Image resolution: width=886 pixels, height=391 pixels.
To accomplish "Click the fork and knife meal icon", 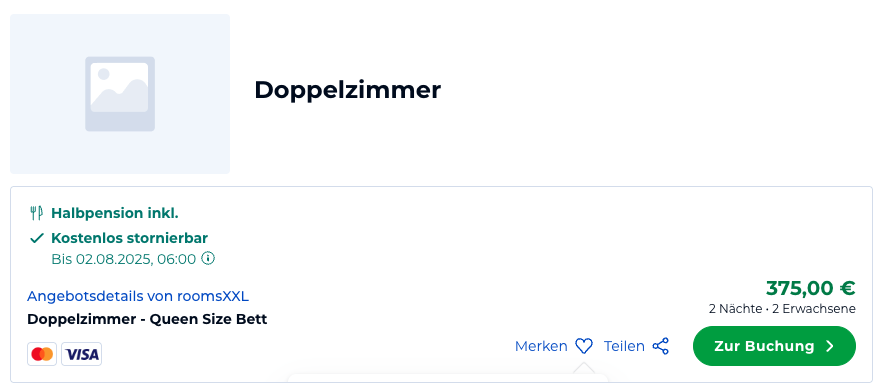I will click(x=36, y=213).
